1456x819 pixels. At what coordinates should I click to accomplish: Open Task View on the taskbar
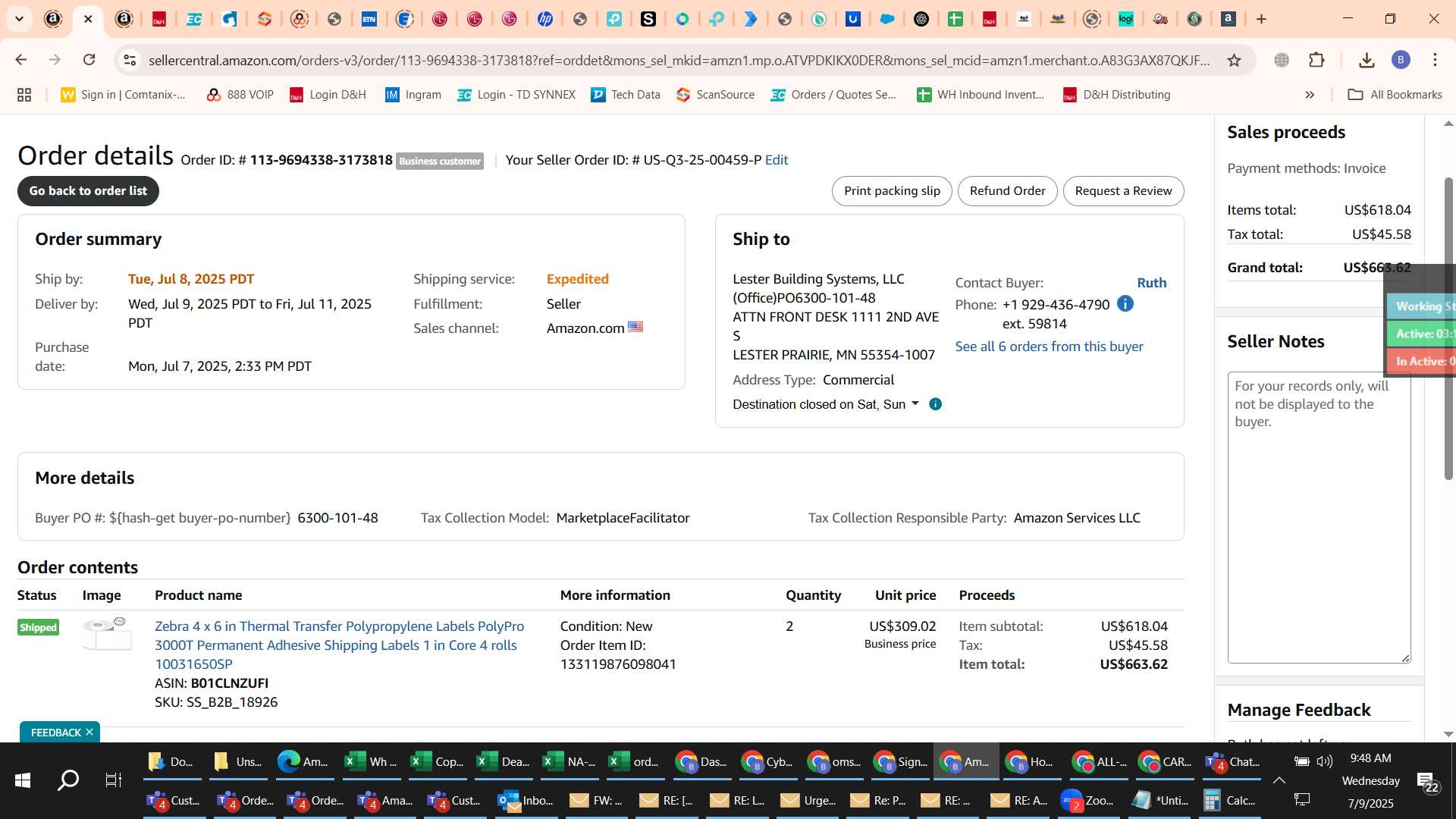click(114, 780)
